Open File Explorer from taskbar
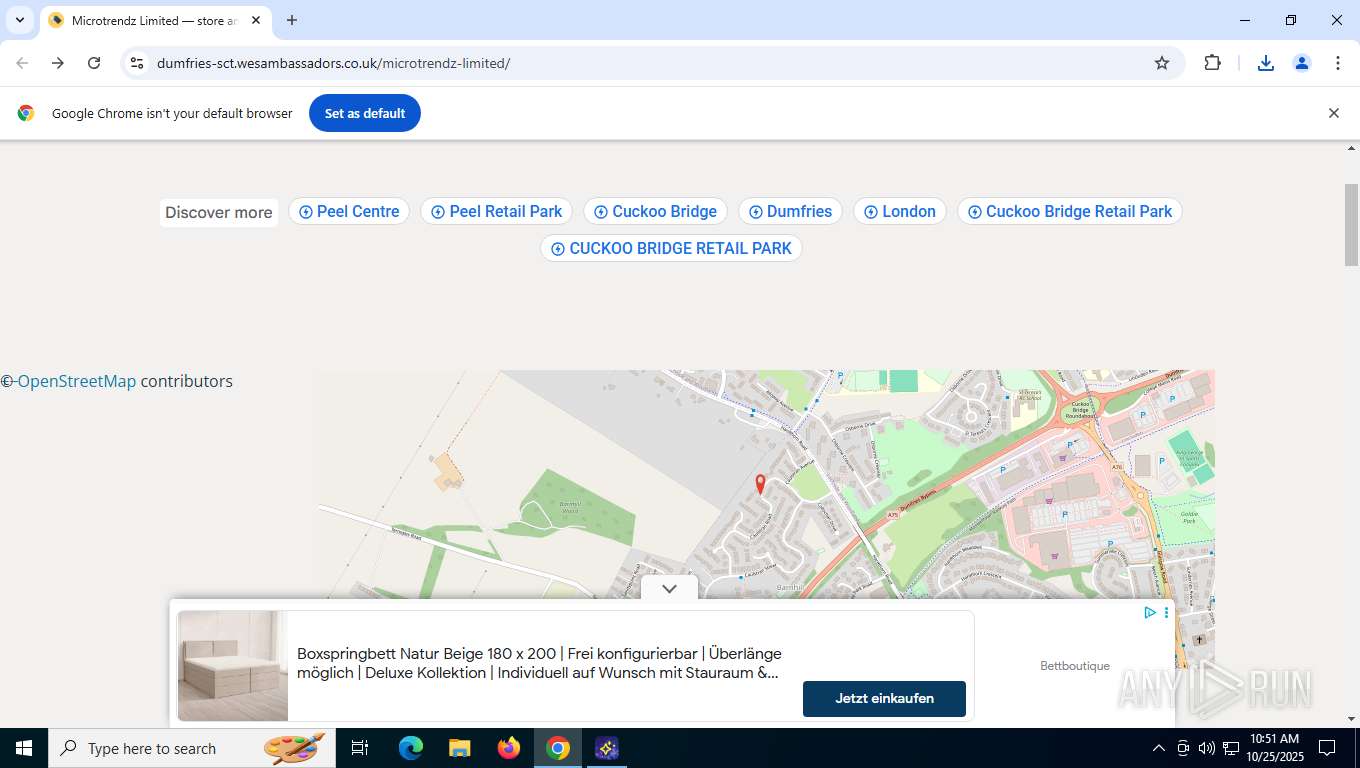Viewport: 1360px width, 768px height. pos(459,748)
